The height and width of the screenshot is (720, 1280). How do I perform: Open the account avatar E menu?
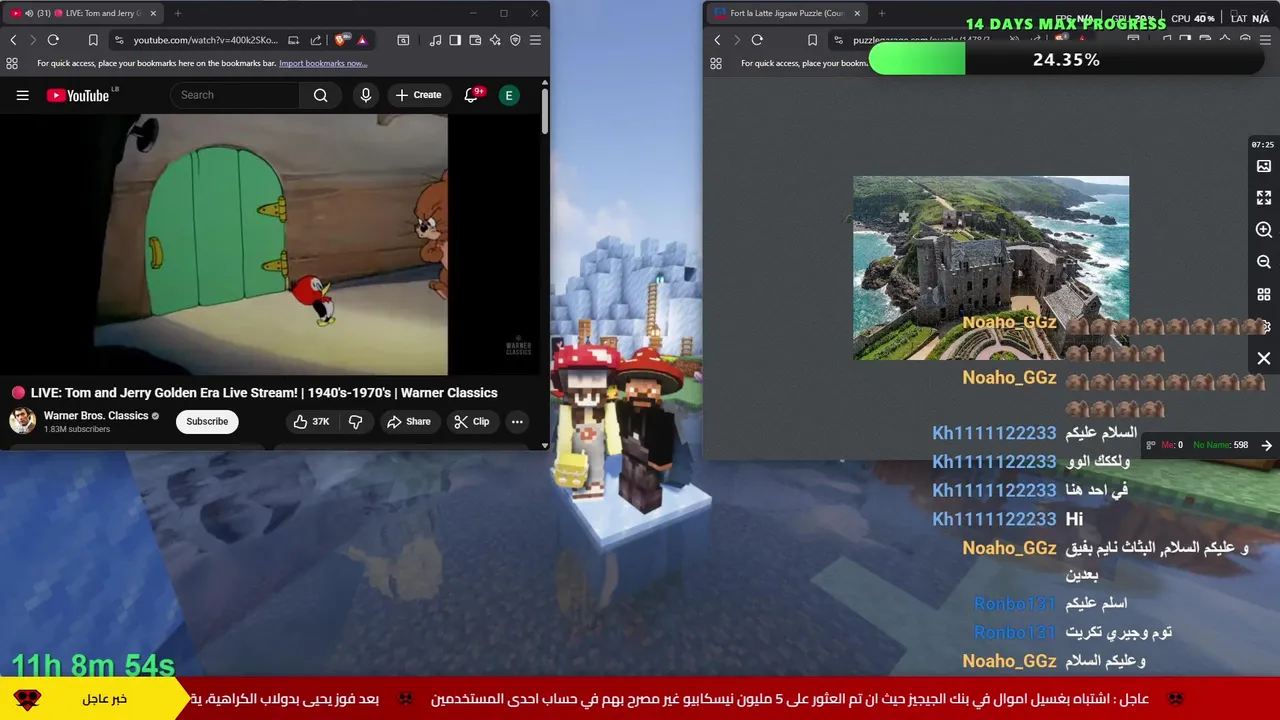(509, 95)
